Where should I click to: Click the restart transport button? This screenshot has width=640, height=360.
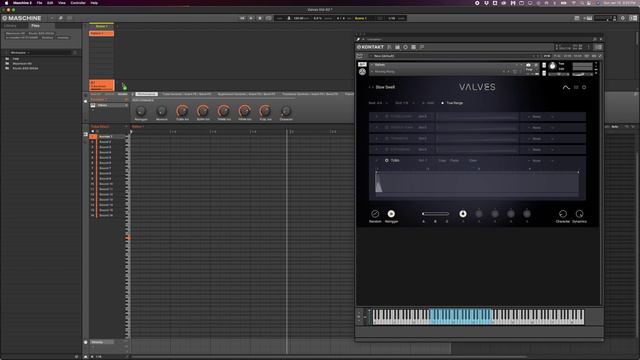pyautogui.click(x=242, y=18)
